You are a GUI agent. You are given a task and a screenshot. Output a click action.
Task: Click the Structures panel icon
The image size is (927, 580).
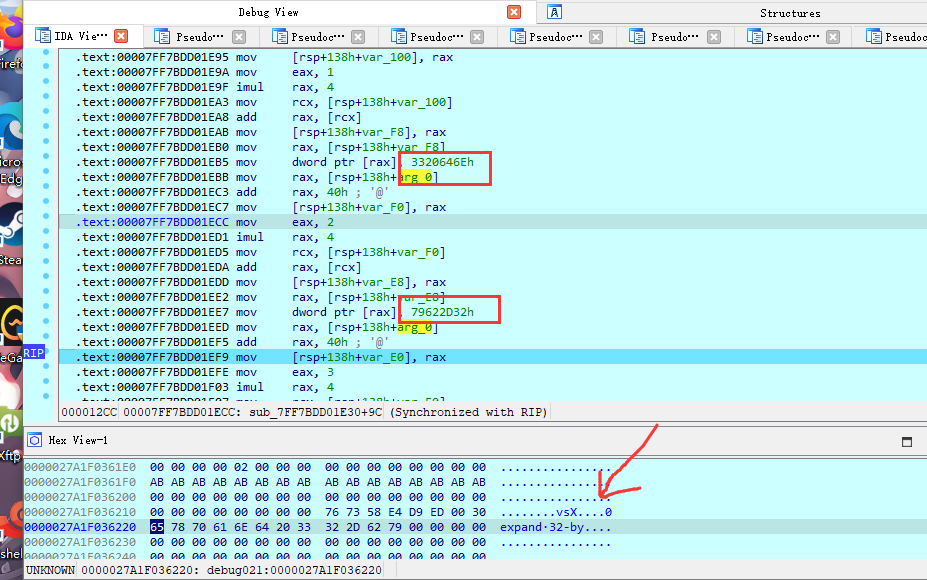555,12
